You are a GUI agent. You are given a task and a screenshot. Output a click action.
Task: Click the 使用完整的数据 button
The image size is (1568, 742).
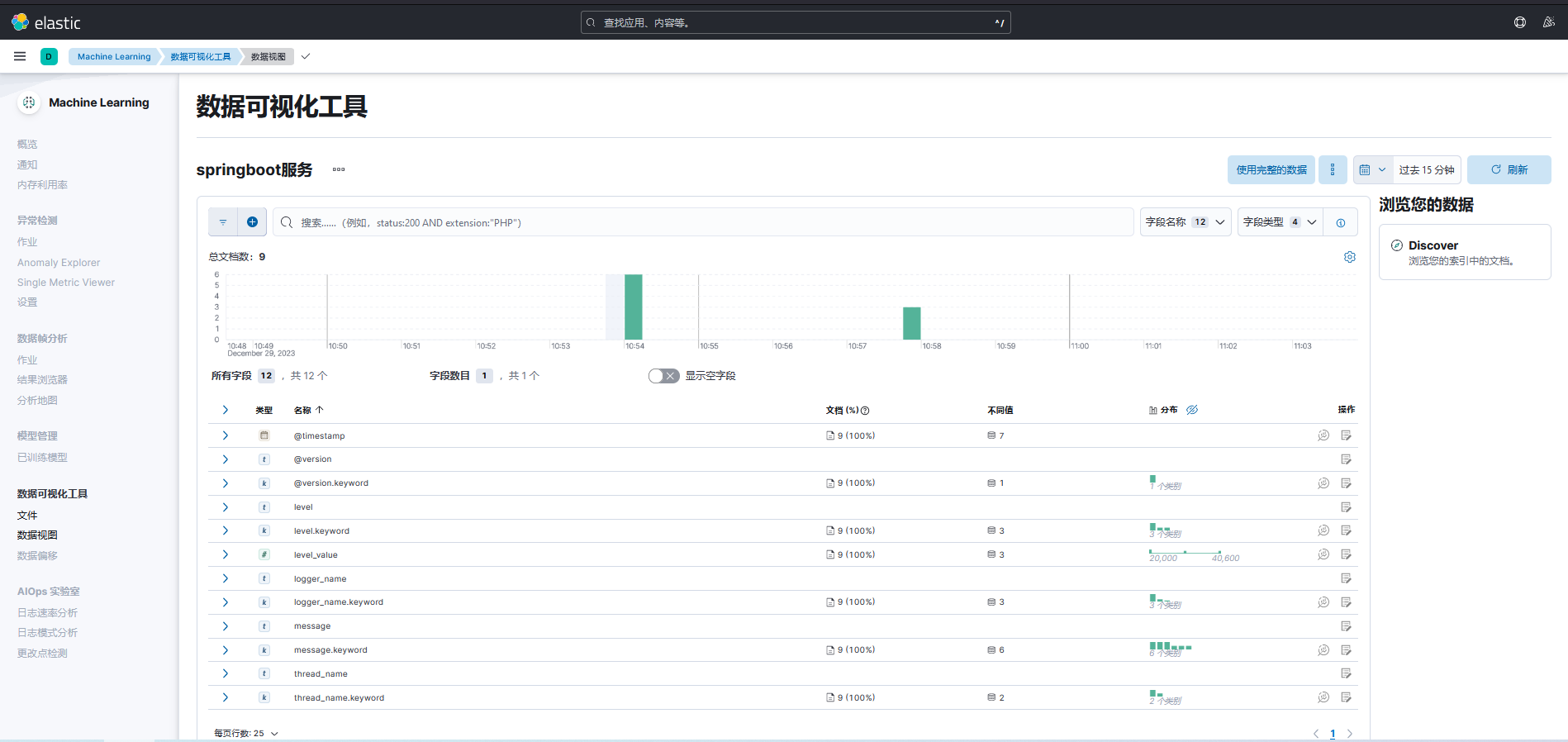[1271, 169]
